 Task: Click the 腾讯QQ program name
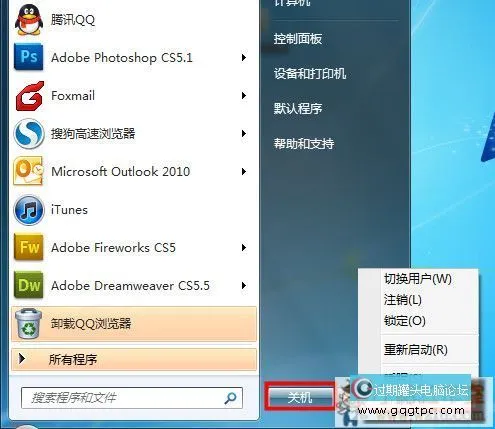73,20
